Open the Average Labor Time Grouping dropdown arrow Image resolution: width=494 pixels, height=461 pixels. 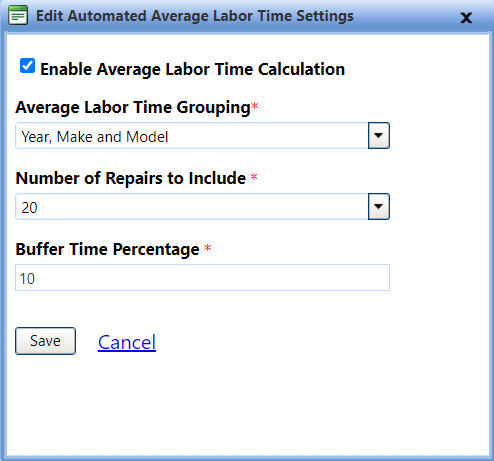379,136
